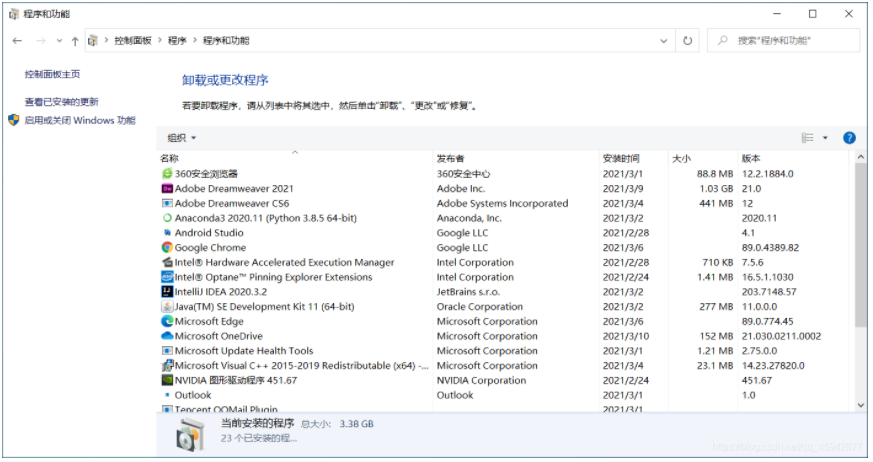
Task: Click 查看已安装的更新 link
Action: pos(61,102)
